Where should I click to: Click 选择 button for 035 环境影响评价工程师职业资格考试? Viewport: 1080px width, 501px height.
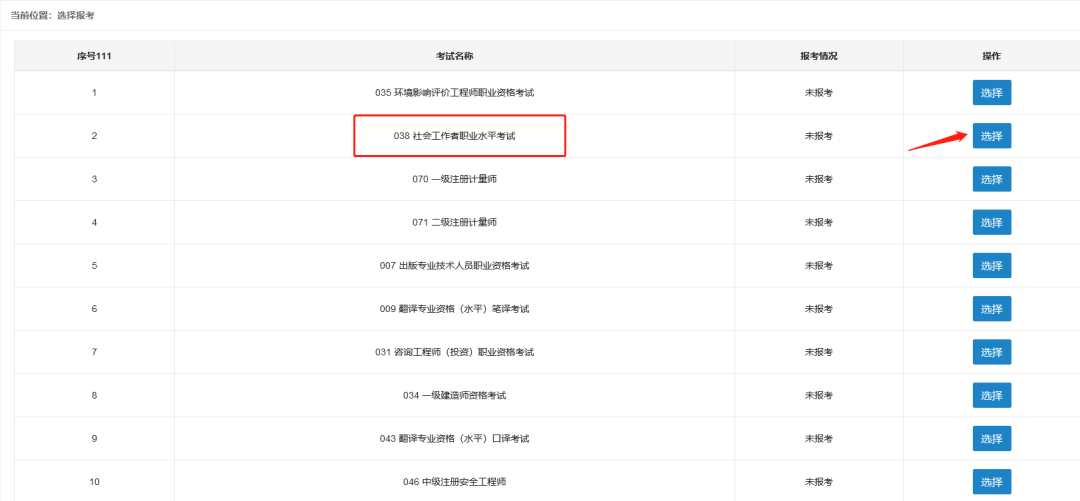(992, 92)
